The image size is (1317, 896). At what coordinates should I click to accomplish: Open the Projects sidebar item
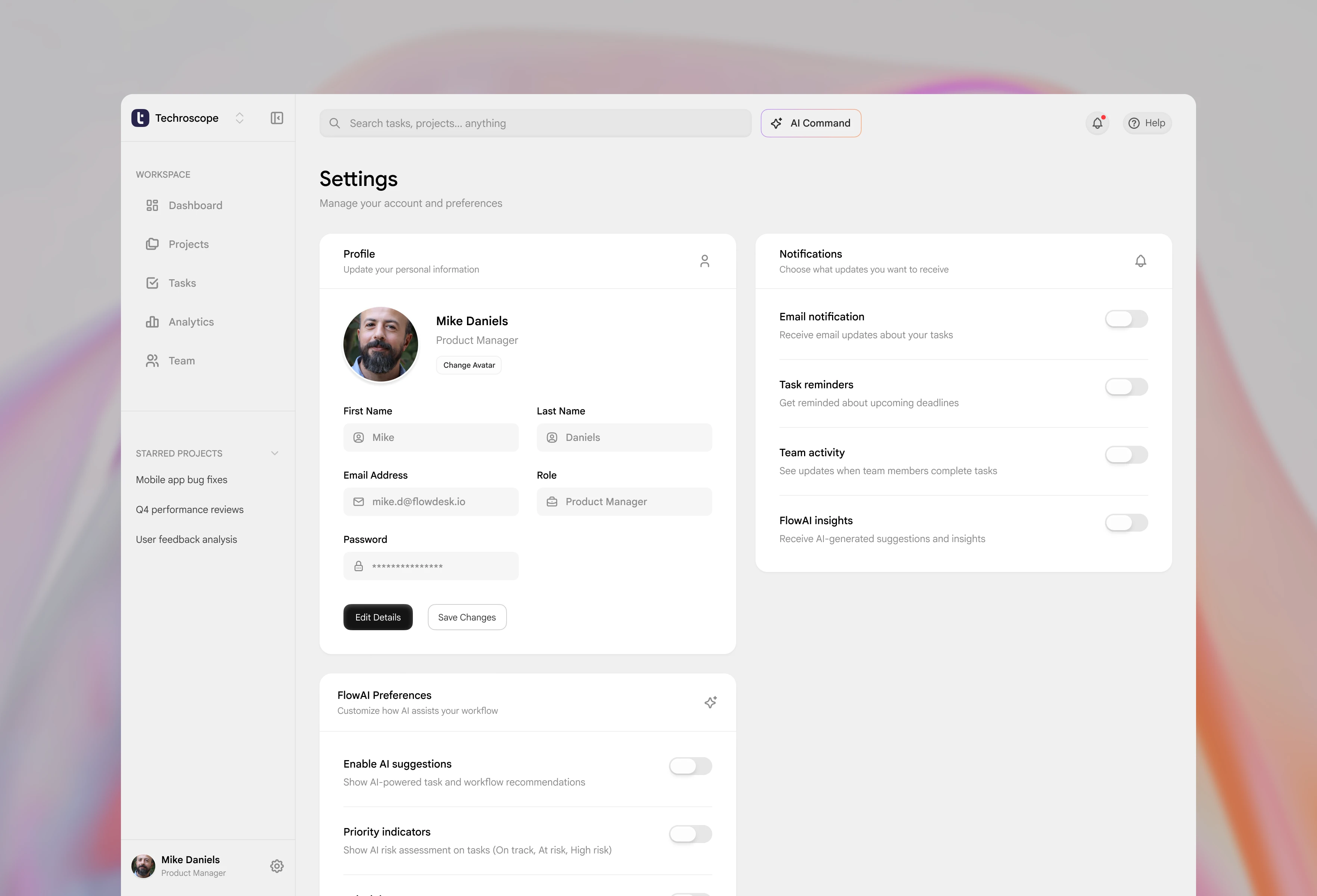pos(188,244)
